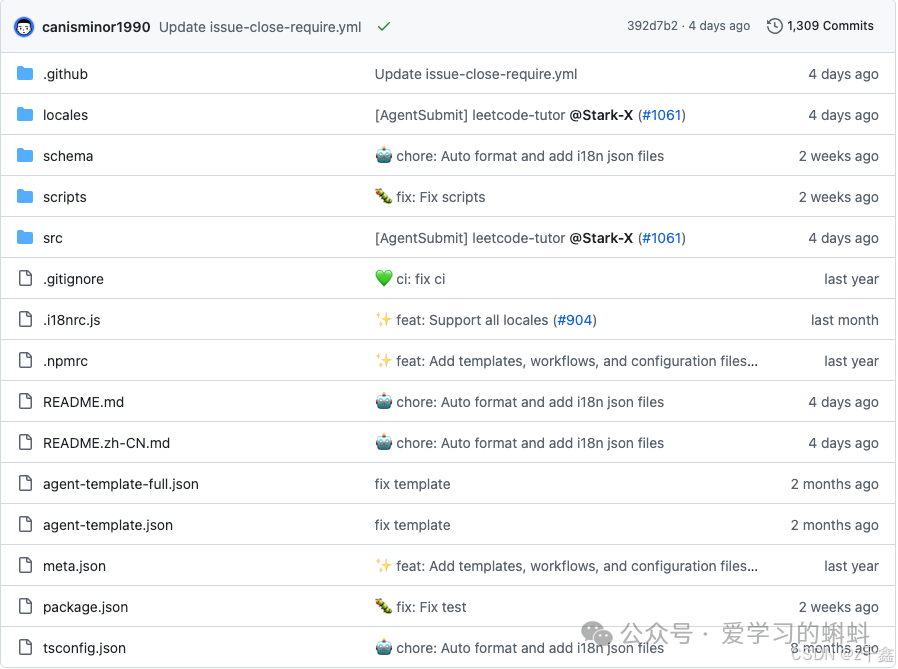Click the file icon beside README.md
The image size is (898, 669).
click(25, 401)
